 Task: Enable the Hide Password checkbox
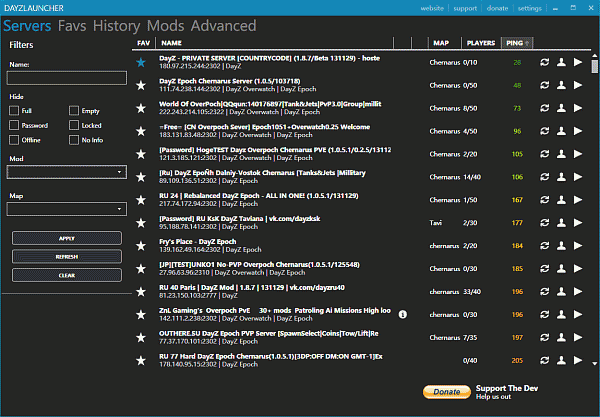14,125
